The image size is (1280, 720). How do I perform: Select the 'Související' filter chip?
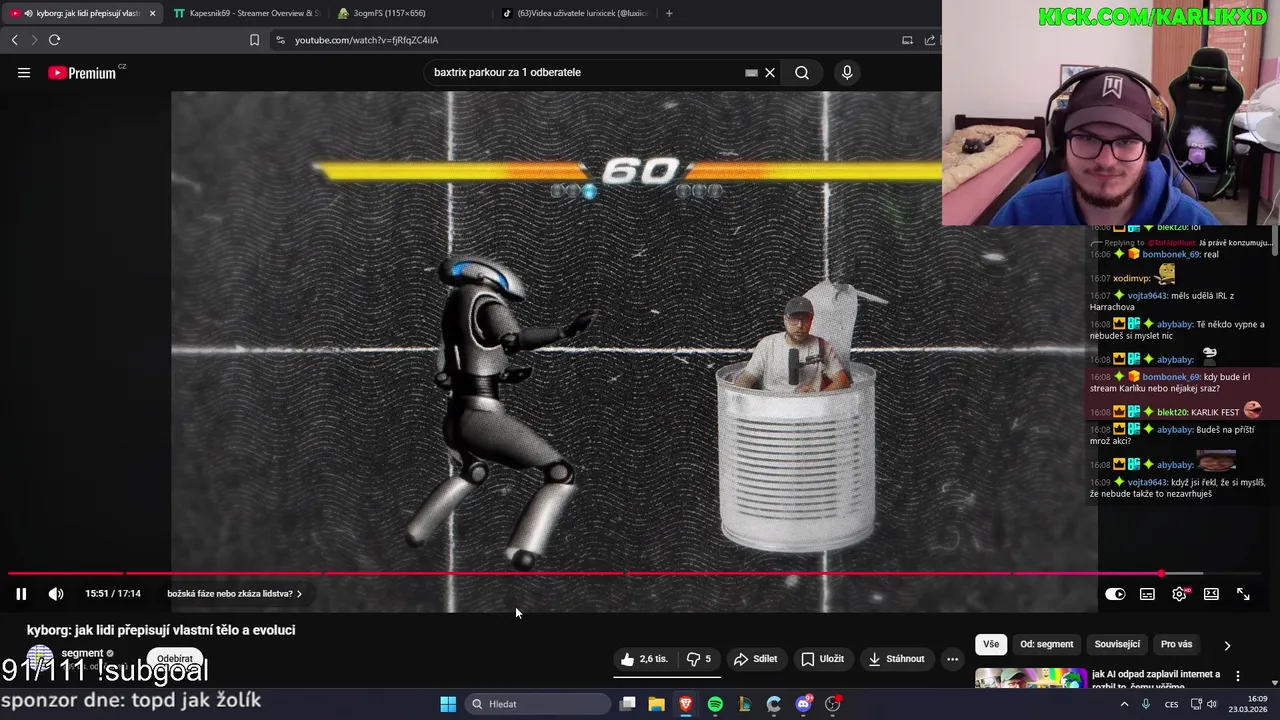coord(1117,645)
